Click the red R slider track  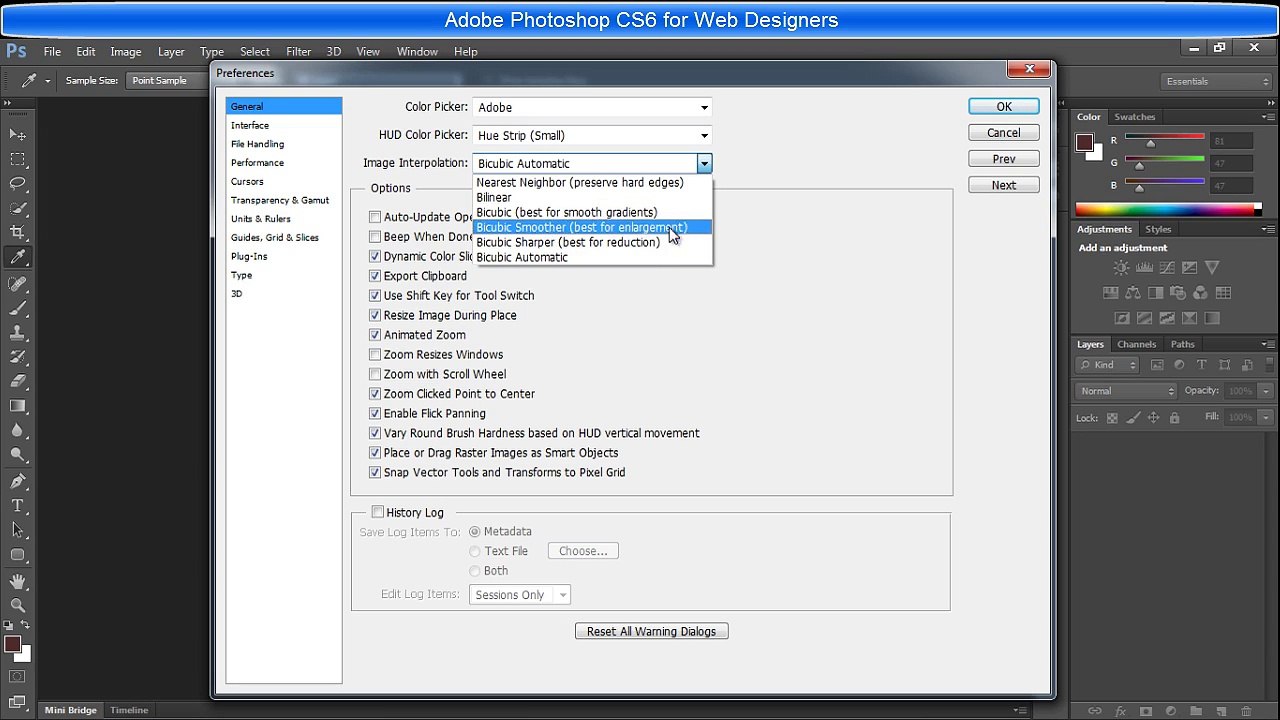(x=1164, y=137)
